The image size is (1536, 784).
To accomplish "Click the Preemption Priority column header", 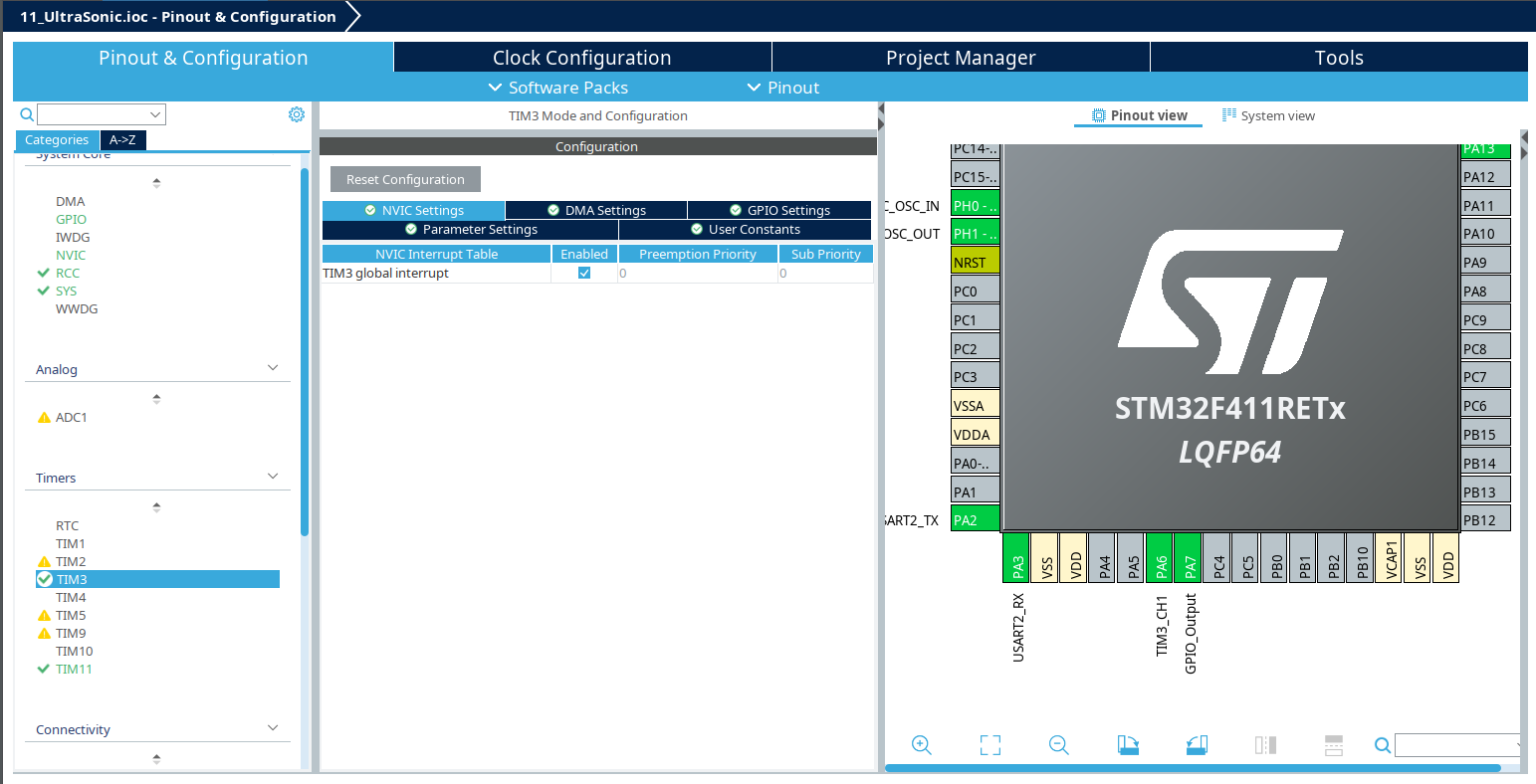I will (698, 254).
